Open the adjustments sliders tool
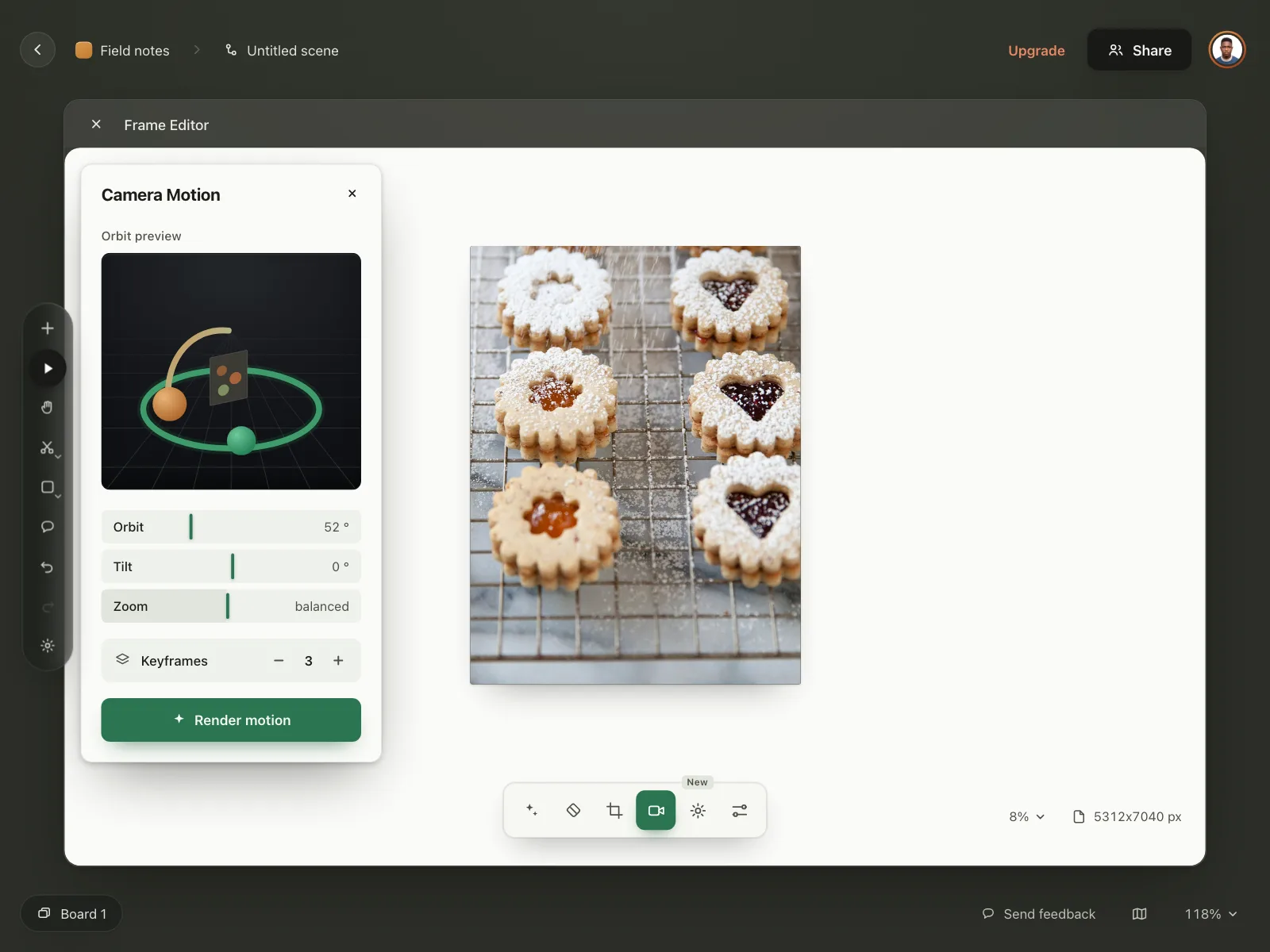Viewport: 1270px width, 952px height. pos(739,810)
